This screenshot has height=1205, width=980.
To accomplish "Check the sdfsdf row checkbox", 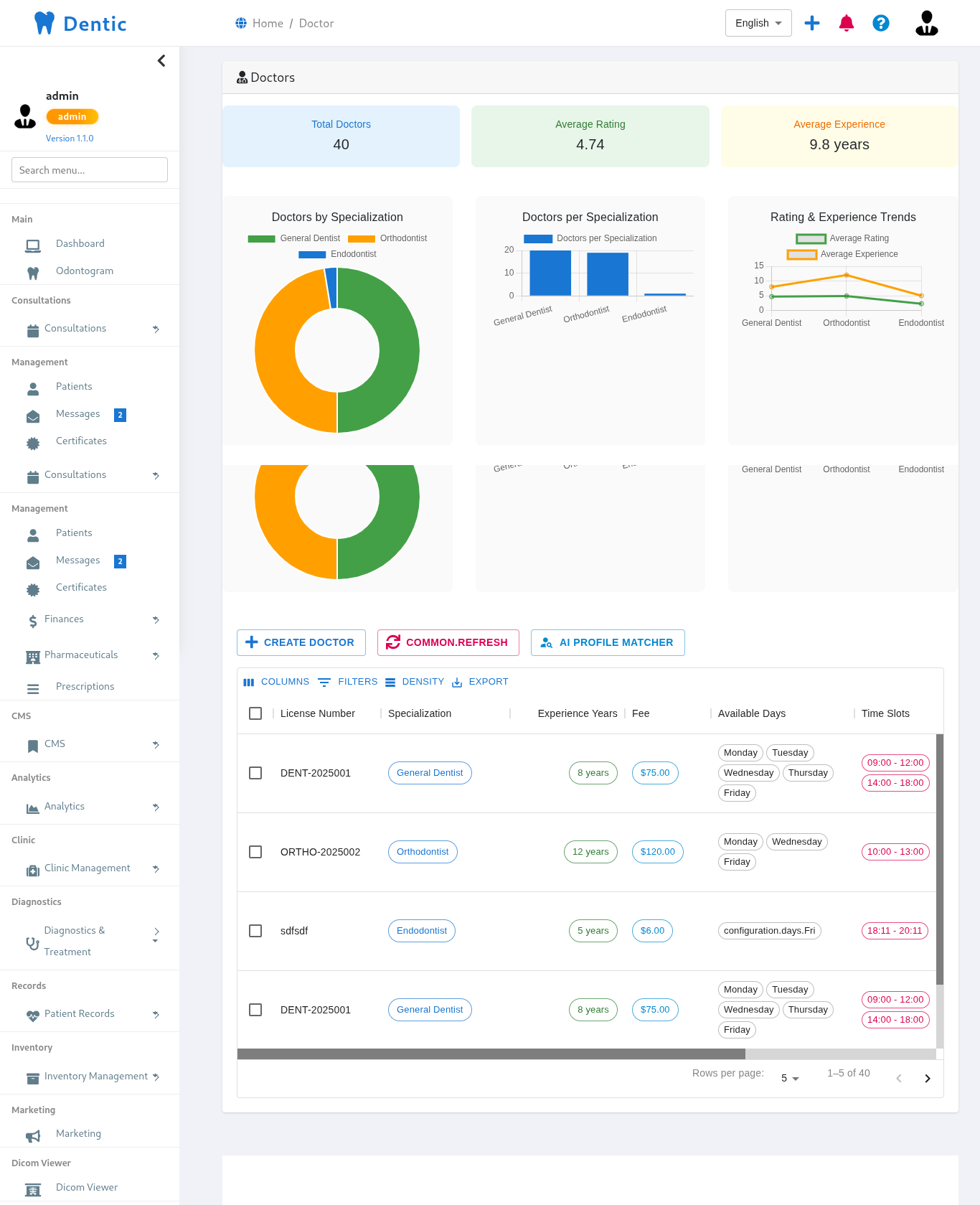I will (255, 931).
